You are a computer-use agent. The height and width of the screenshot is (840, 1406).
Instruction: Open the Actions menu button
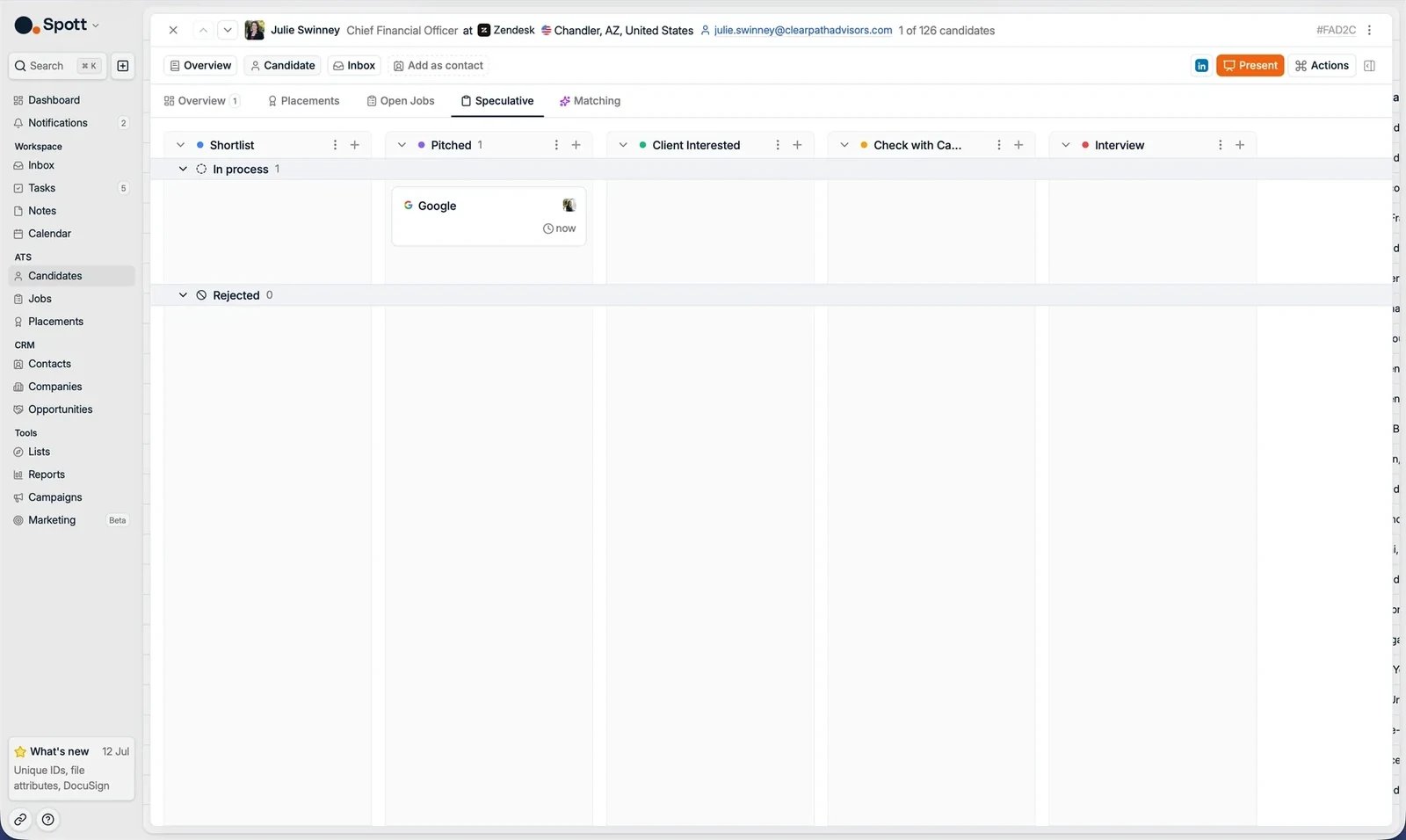pyautogui.click(x=1322, y=66)
